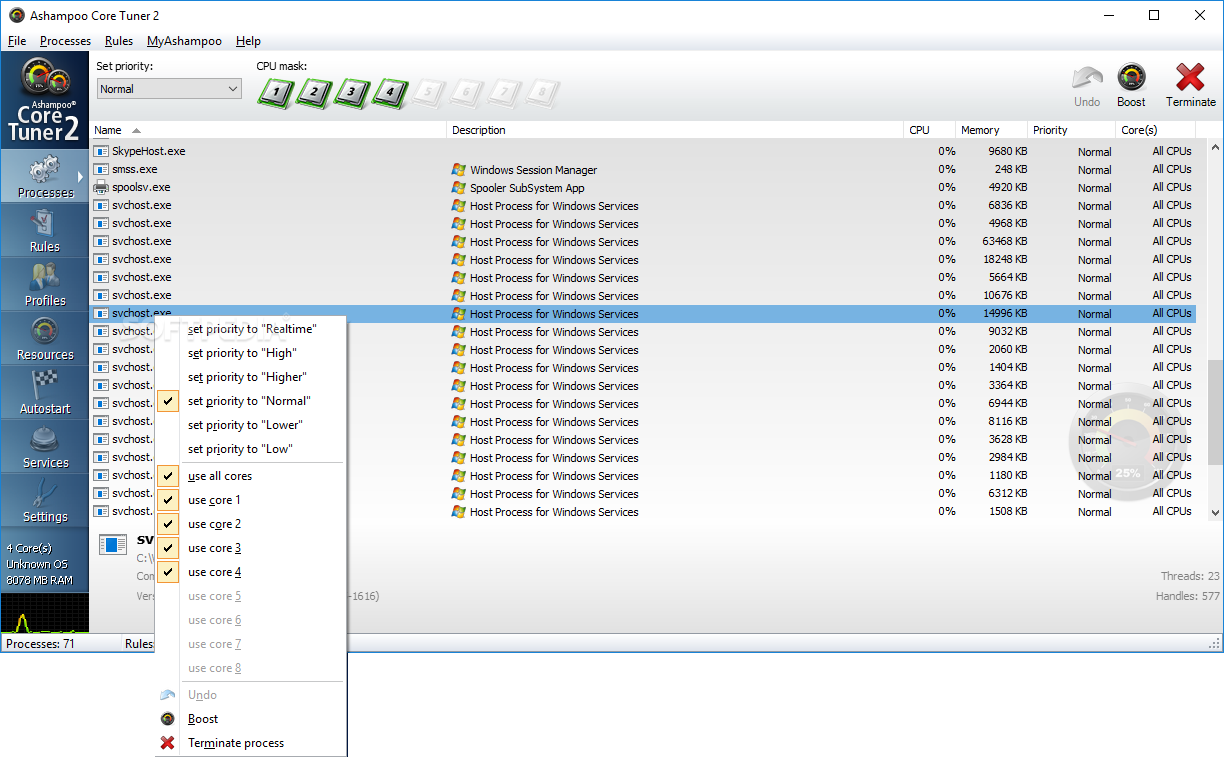Open the Settings sidebar section
The image size is (1224, 757).
pos(44,500)
